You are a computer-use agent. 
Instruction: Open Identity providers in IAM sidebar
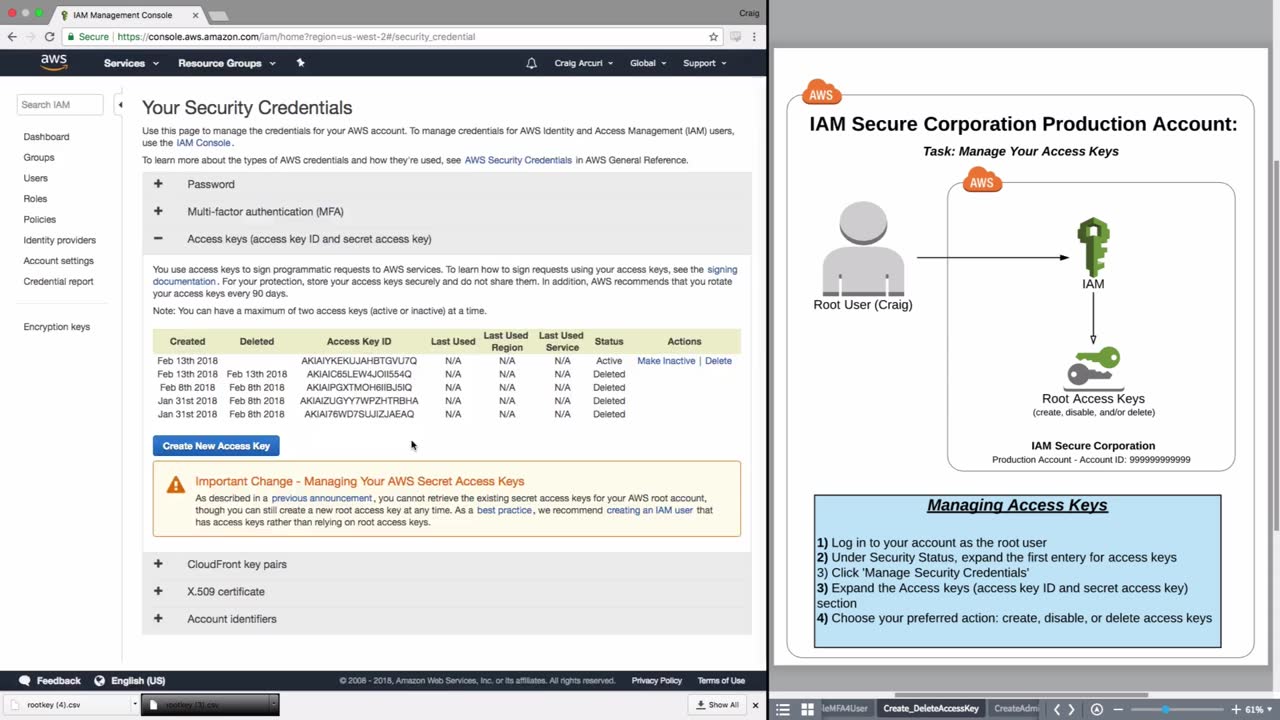tap(60, 240)
